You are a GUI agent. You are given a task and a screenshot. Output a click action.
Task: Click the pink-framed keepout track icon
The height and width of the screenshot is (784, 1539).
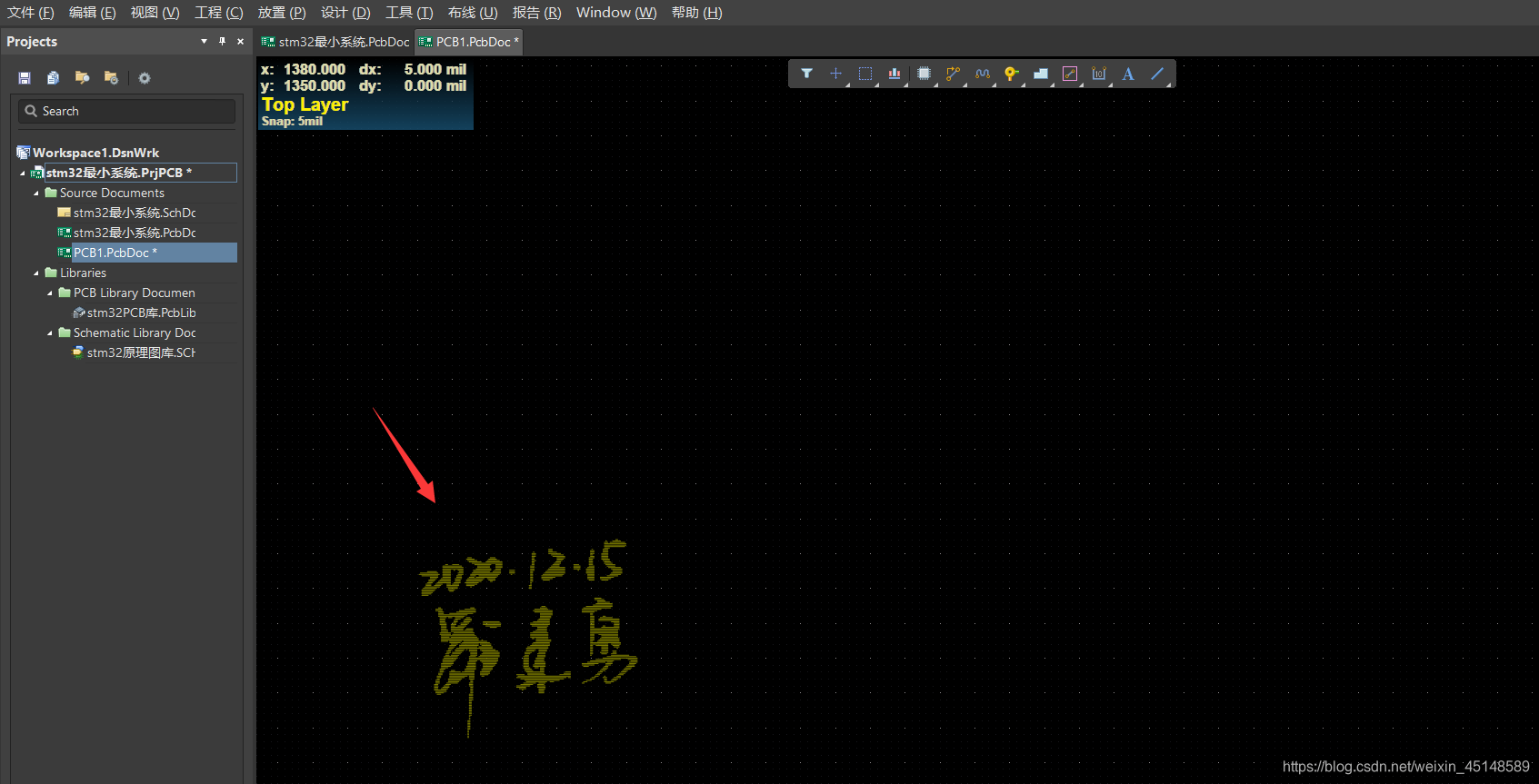tap(1070, 74)
